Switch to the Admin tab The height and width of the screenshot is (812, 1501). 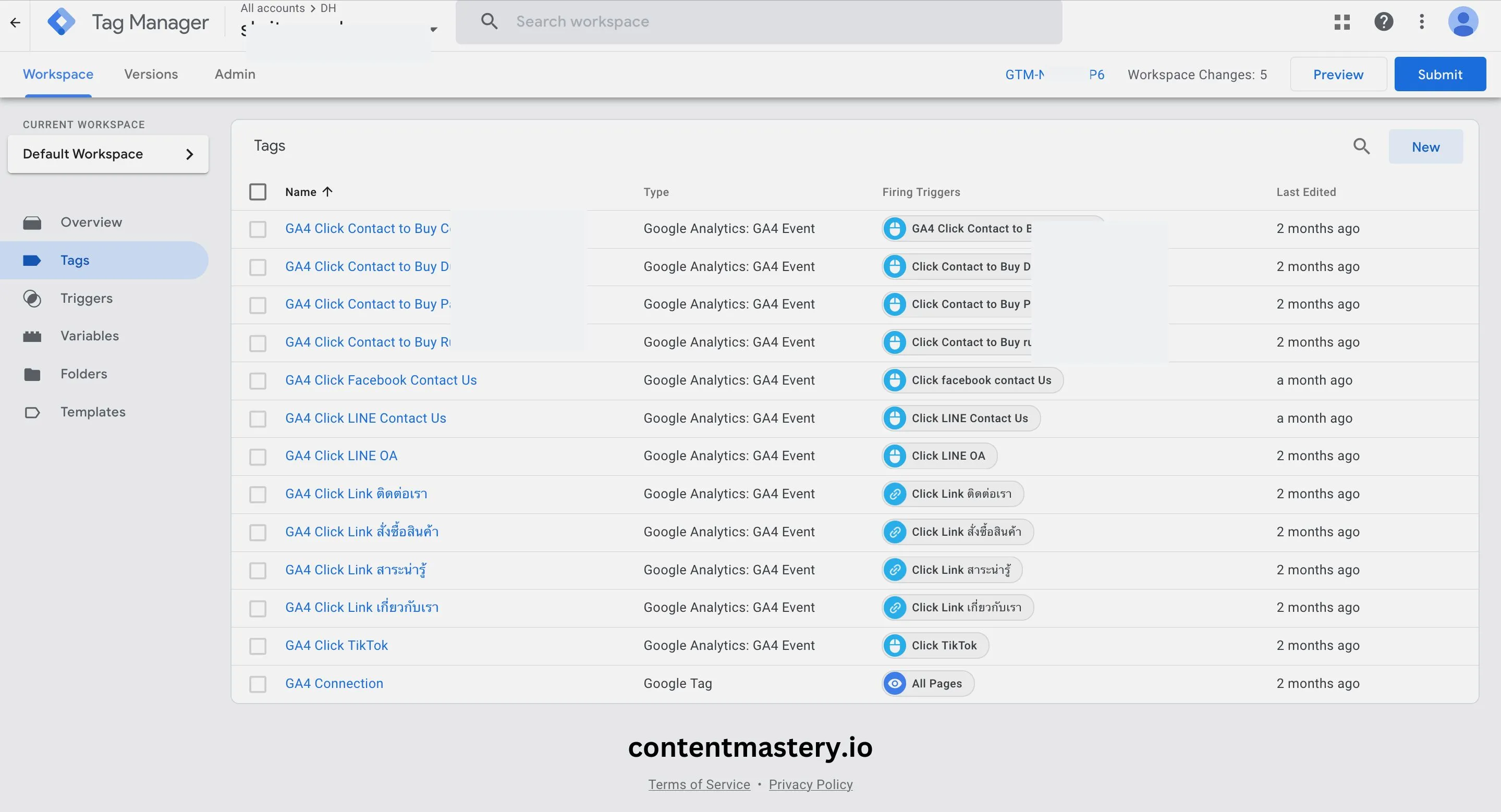(235, 74)
